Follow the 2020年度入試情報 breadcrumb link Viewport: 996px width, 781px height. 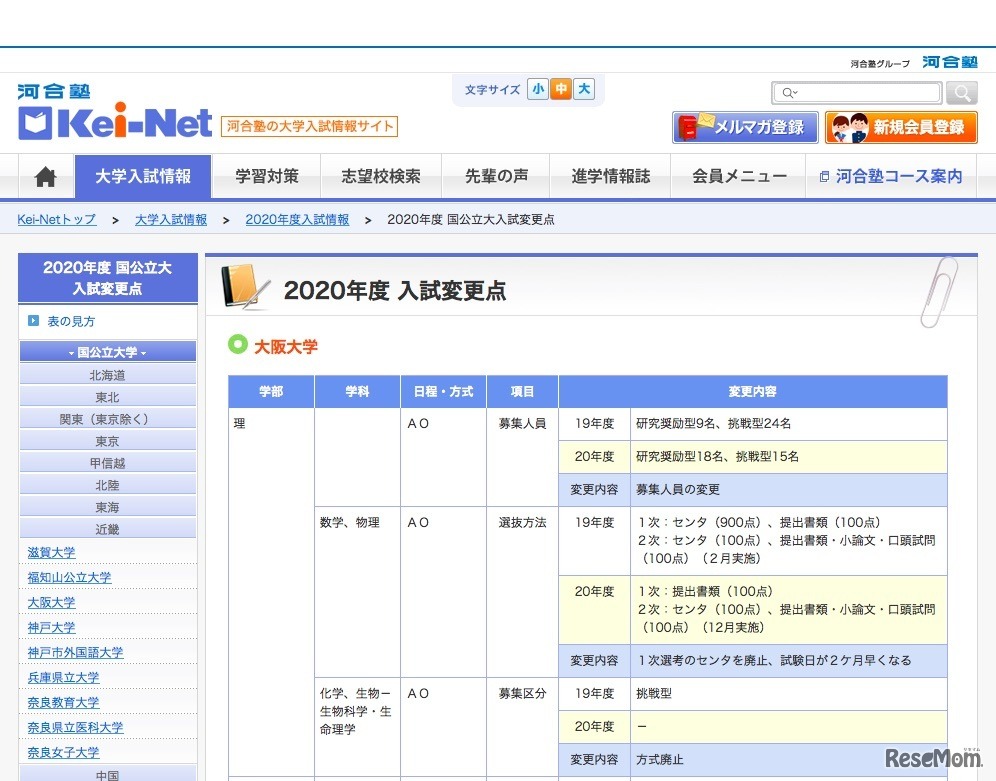[x=297, y=220]
